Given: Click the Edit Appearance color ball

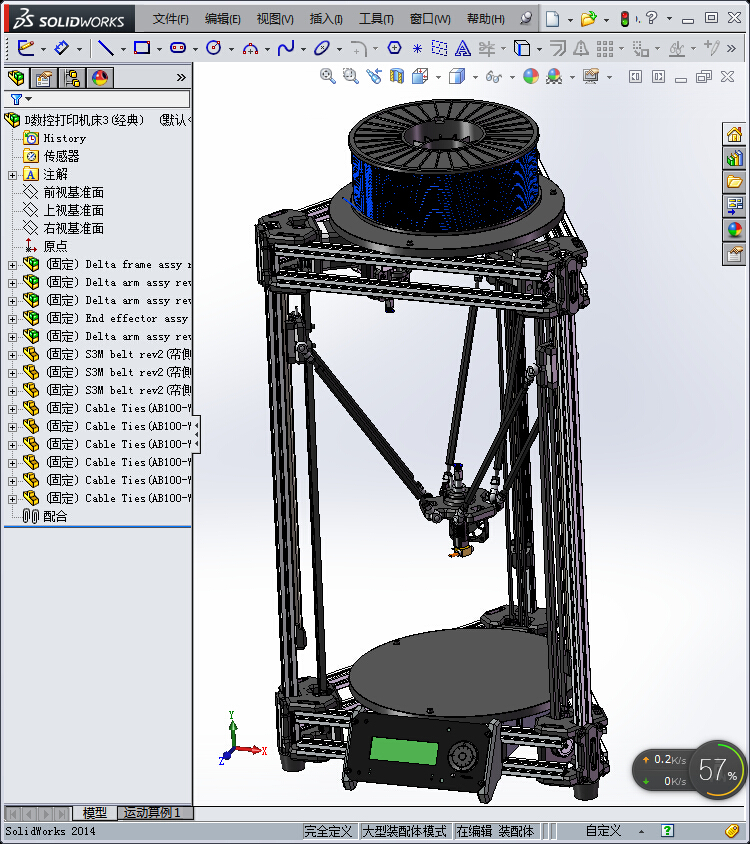Looking at the screenshot, I should click(x=530, y=76).
